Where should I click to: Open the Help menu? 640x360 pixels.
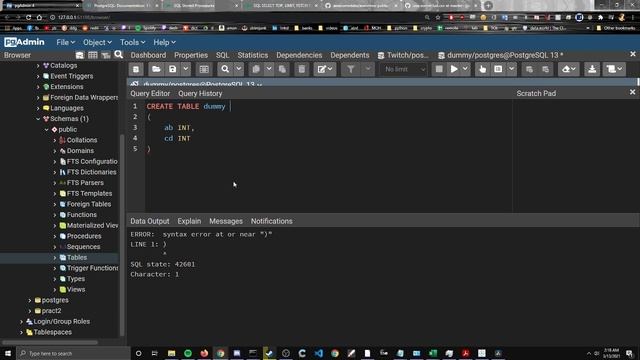tap(164, 42)
